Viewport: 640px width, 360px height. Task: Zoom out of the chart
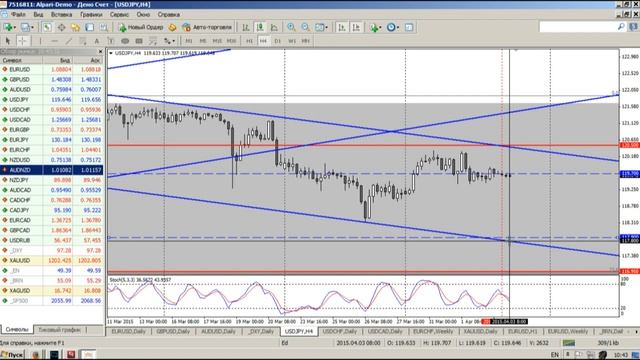coord(305,27)
